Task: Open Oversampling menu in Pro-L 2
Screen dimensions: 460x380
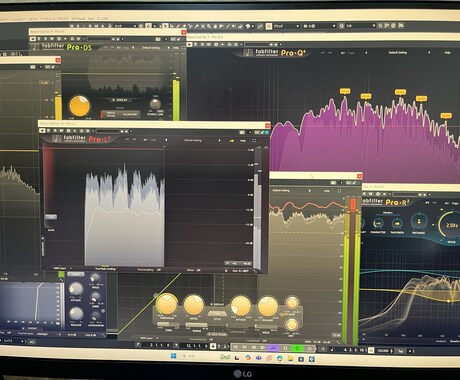Action: click(x=149, y=270)
